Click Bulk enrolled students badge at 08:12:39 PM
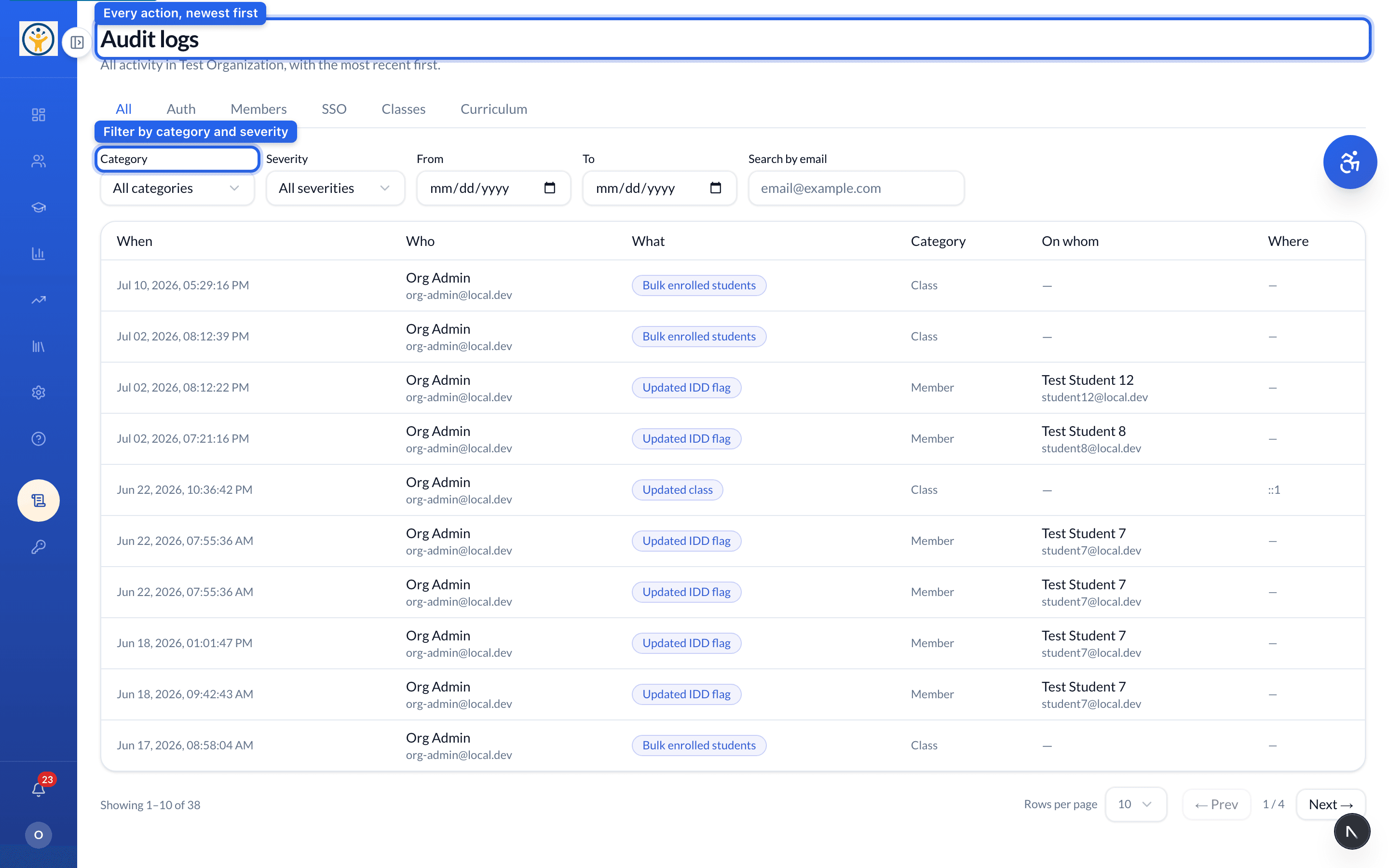 click(698, 337)
